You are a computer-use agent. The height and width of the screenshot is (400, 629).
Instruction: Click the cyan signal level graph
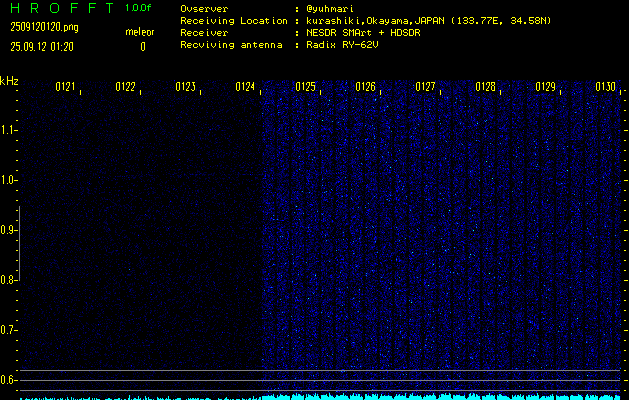[320, 397]
